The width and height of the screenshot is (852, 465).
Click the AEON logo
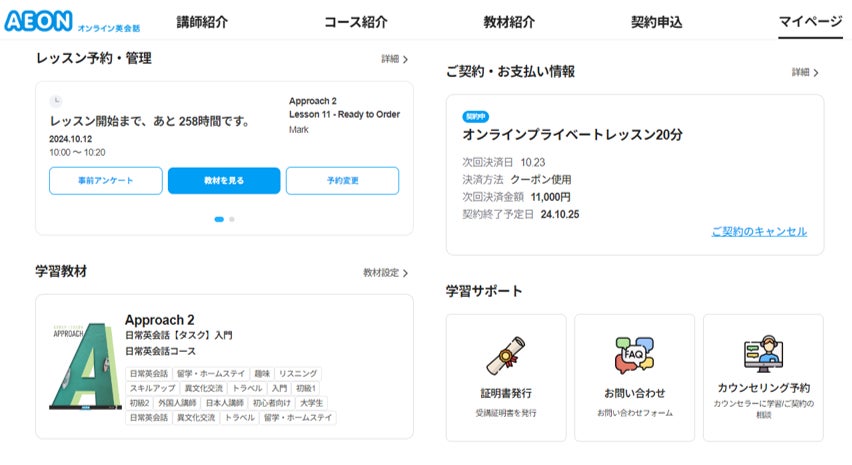pos(38,20)
